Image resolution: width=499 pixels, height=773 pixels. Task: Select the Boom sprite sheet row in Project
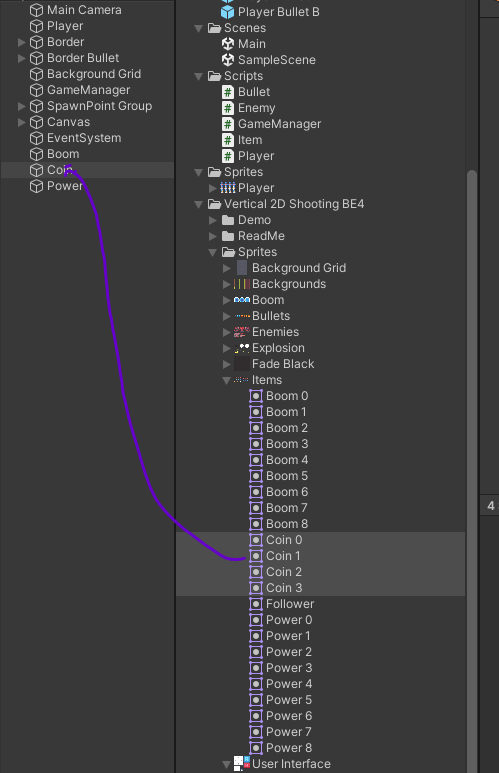click(321, 300)
